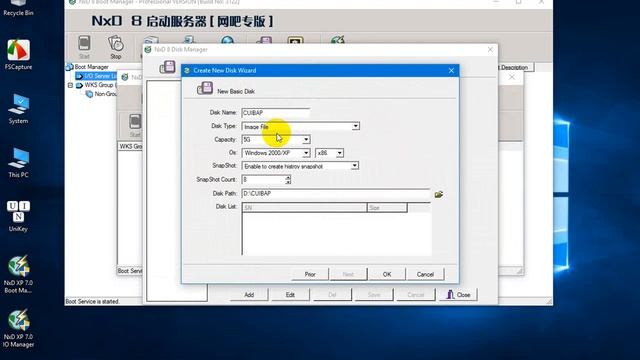
Task: Click the disabled Next button
Action: point(348,274)
